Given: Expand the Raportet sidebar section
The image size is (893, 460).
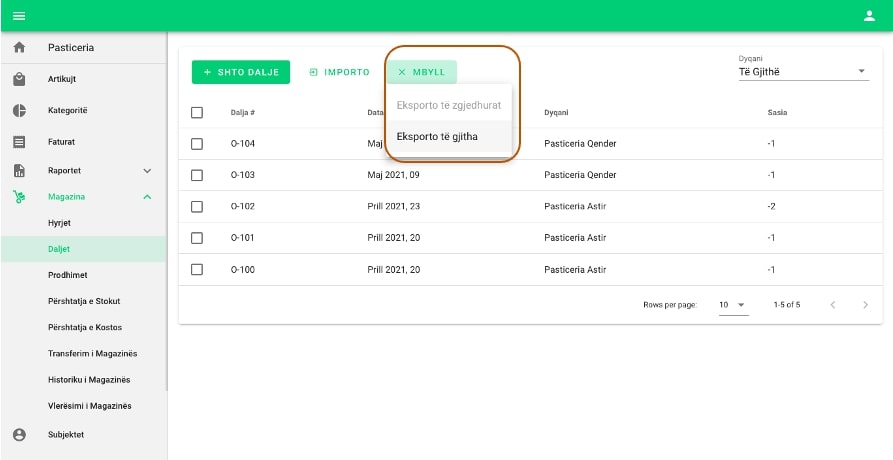Looking at the screenshot, I should (x=147, y=171).
